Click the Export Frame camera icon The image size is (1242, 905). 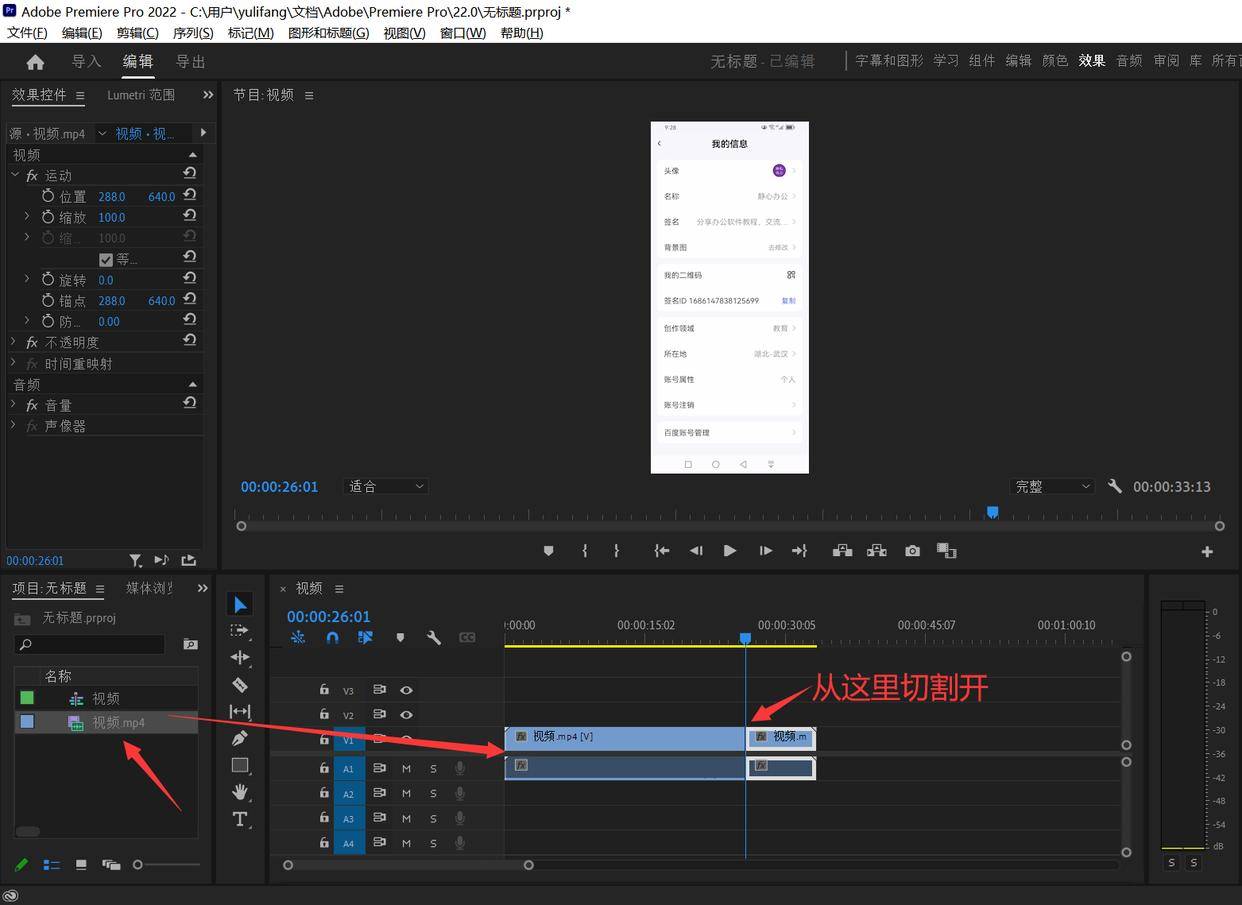[912, 551]
